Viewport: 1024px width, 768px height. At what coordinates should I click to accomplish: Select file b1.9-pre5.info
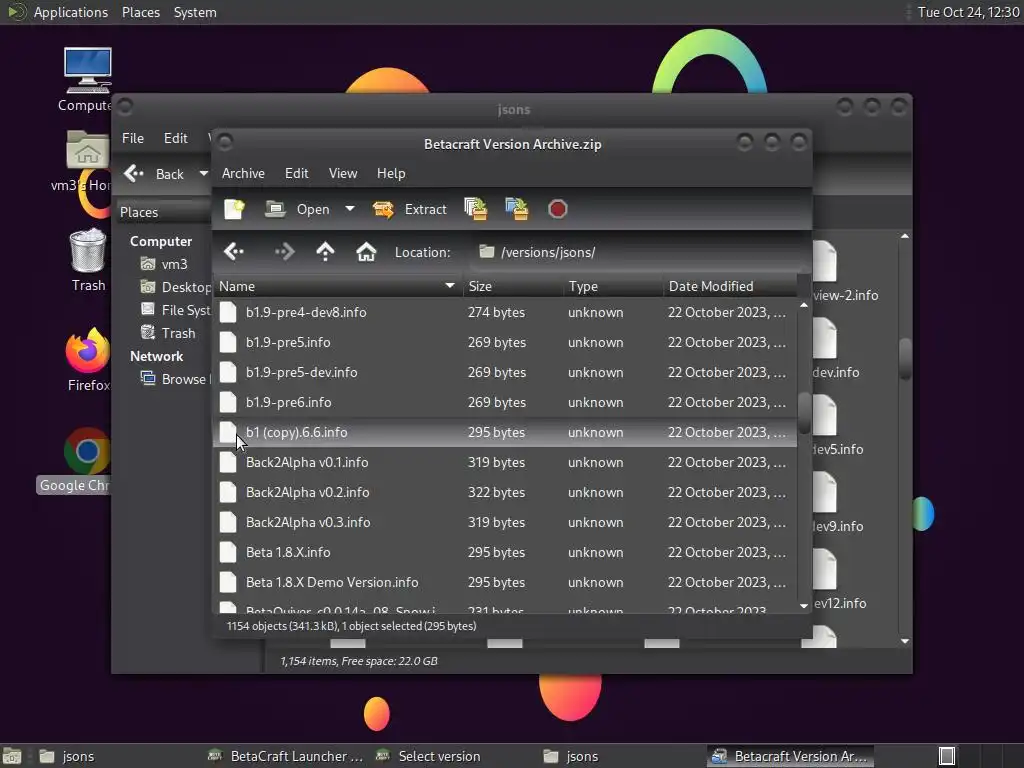[505, 342]
